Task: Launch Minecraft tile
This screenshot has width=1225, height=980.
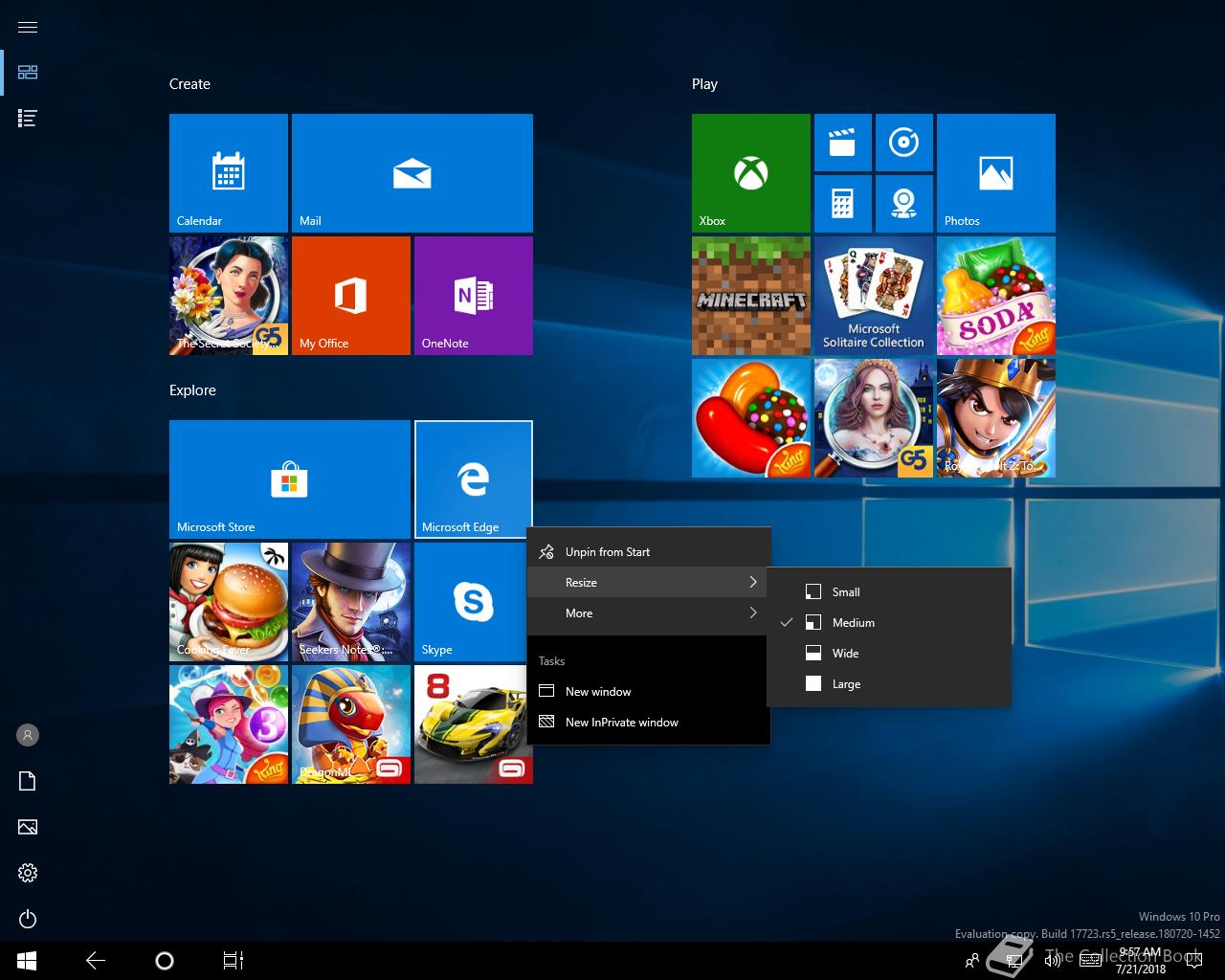Action: tap(751, 296)
